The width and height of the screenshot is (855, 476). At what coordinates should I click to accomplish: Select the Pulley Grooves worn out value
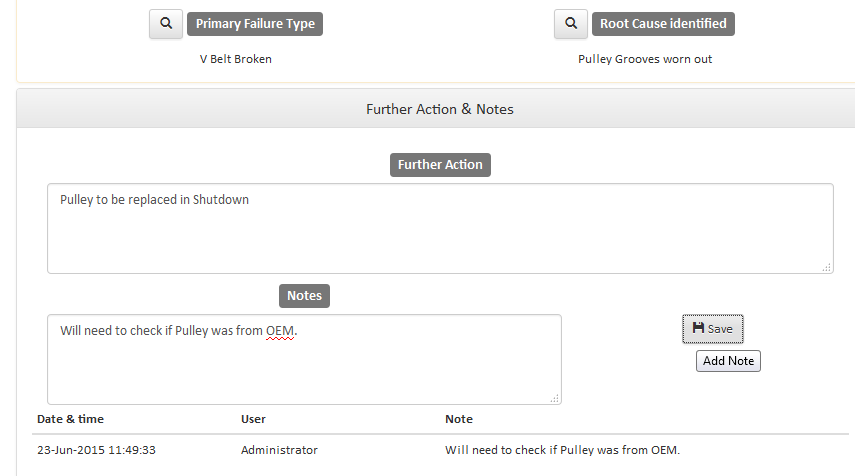(x=645, y=59)
